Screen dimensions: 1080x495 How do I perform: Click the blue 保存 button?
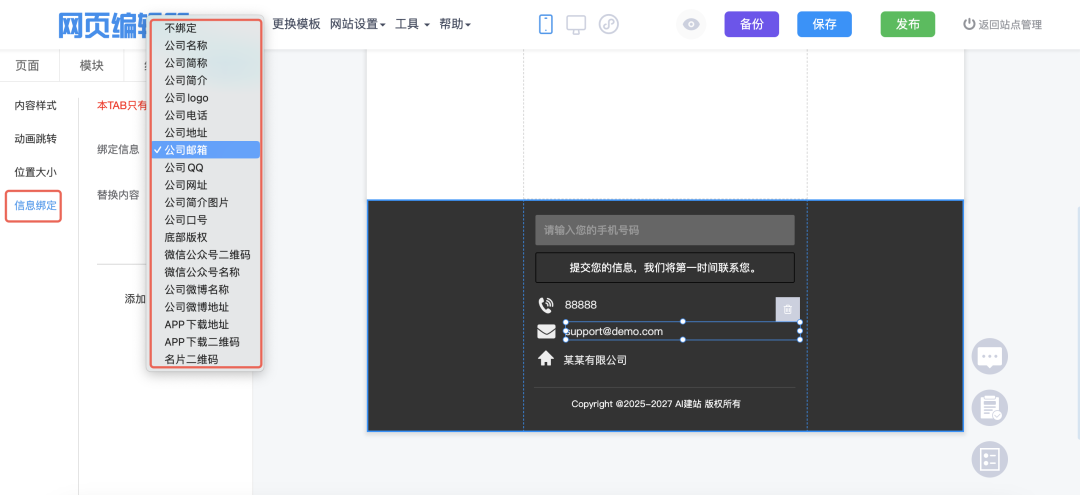click(x=824, y=24)
